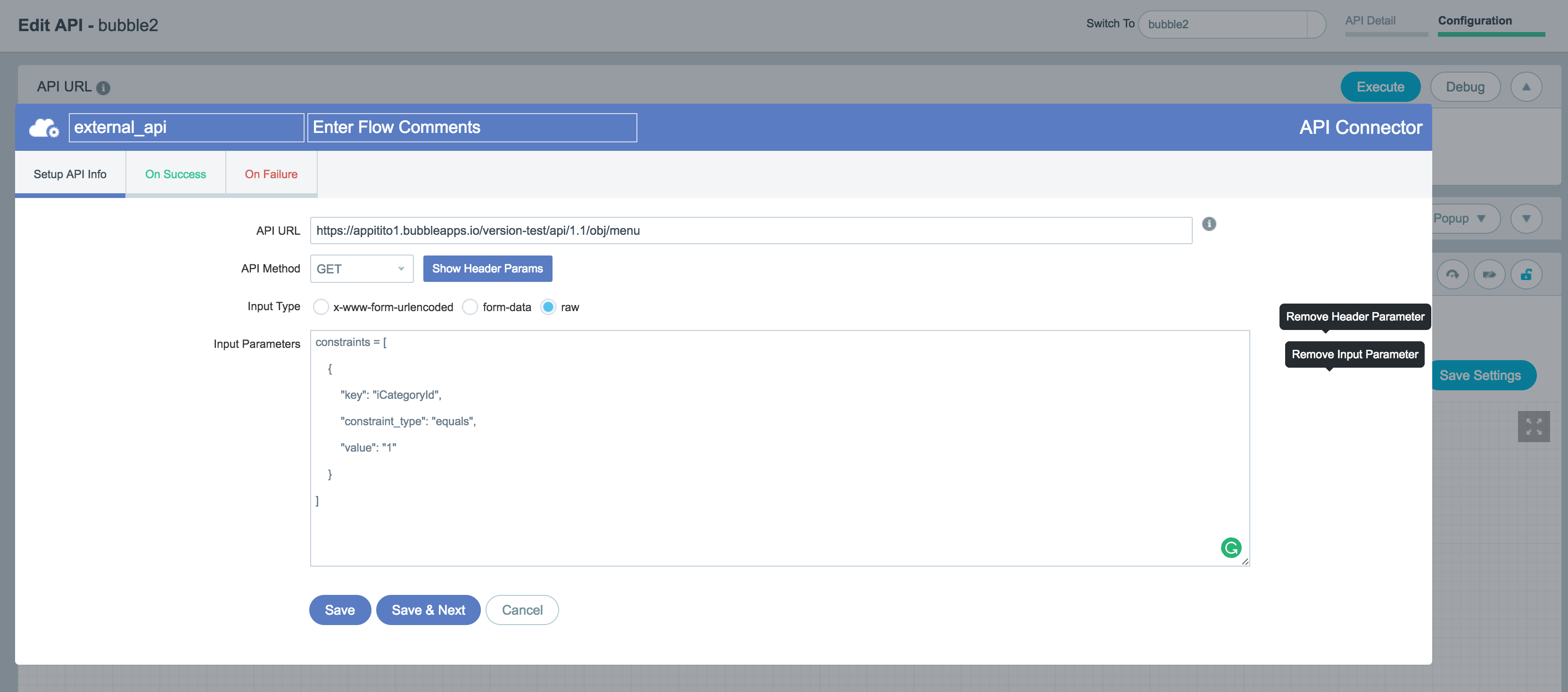Click the Debug button

coord(1465,87)
